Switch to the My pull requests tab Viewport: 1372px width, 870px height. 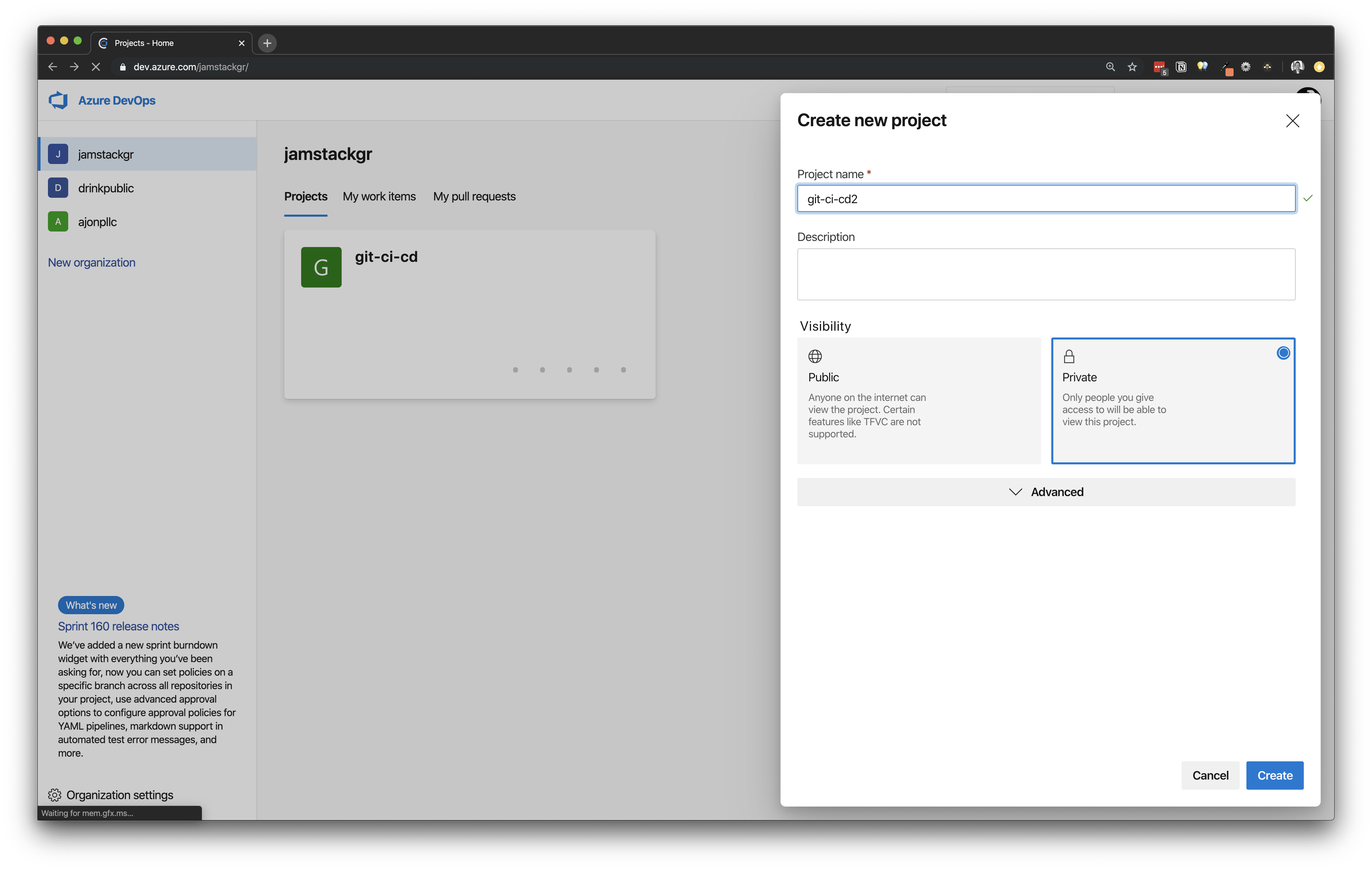pos(474,195)
